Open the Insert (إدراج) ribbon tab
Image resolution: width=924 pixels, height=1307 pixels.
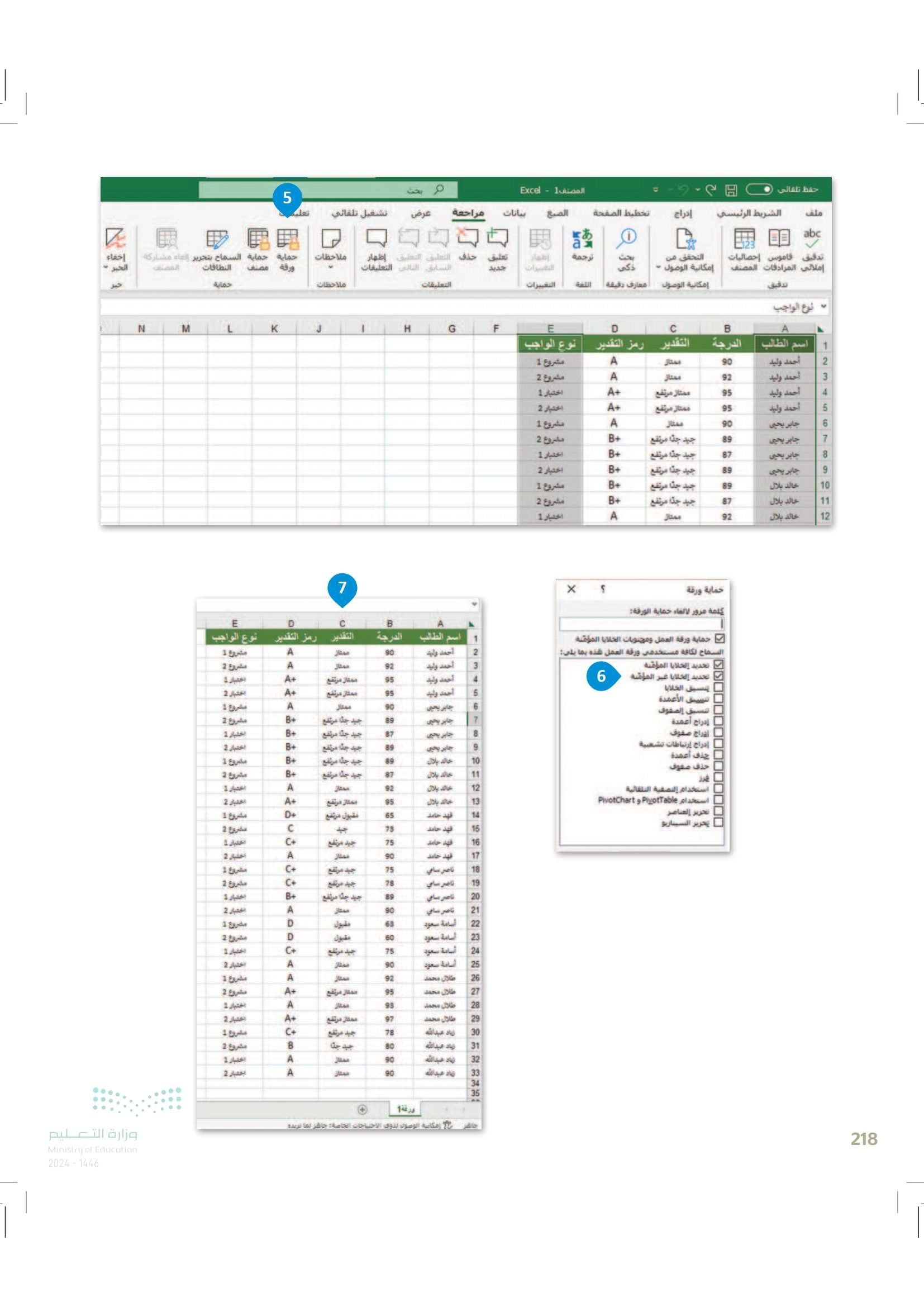683,213
